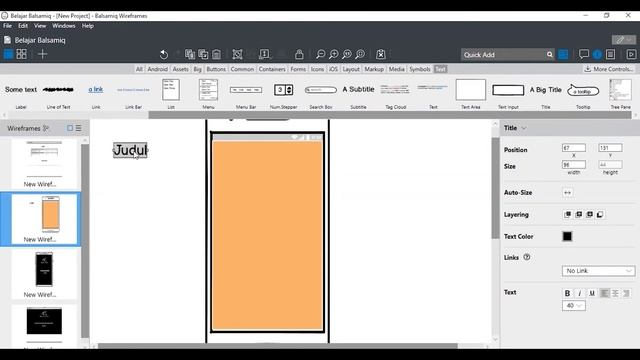640x360 pixels.
Task: Select the Icons library tab
Action: click(x=317, y=69)
